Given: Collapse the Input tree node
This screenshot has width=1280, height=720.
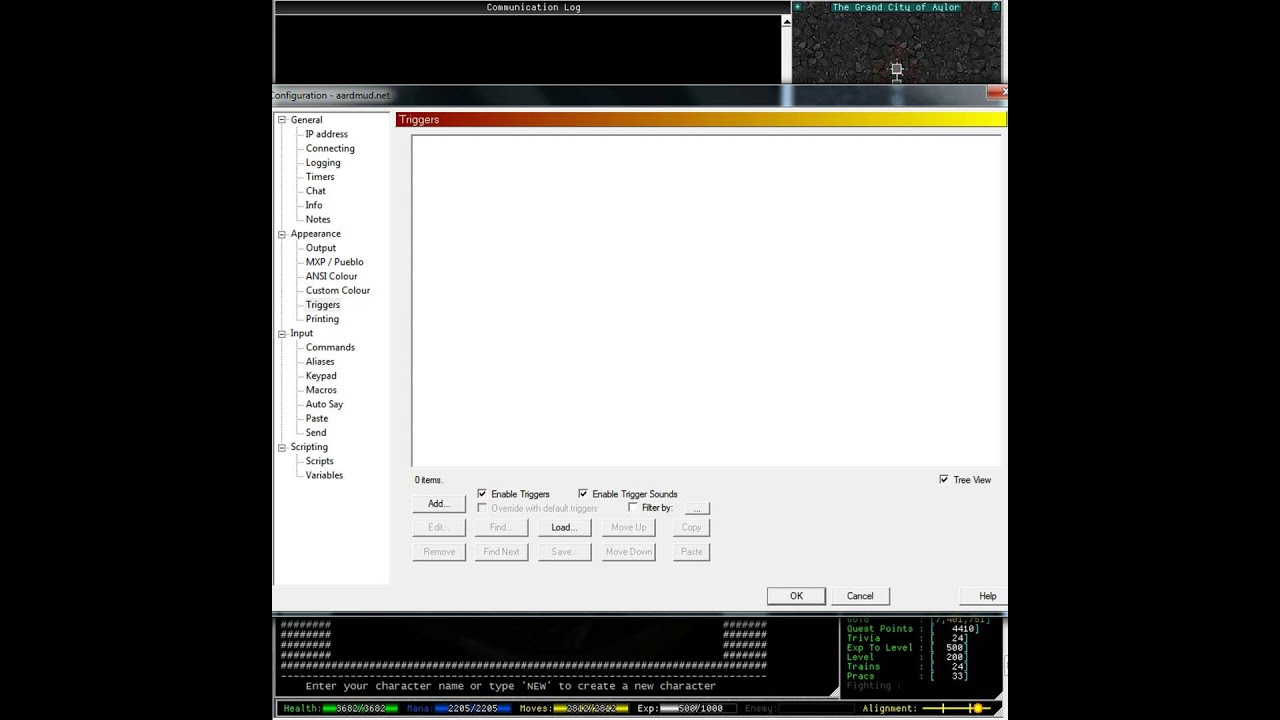Looking at the screenshot, I should 282,333.
